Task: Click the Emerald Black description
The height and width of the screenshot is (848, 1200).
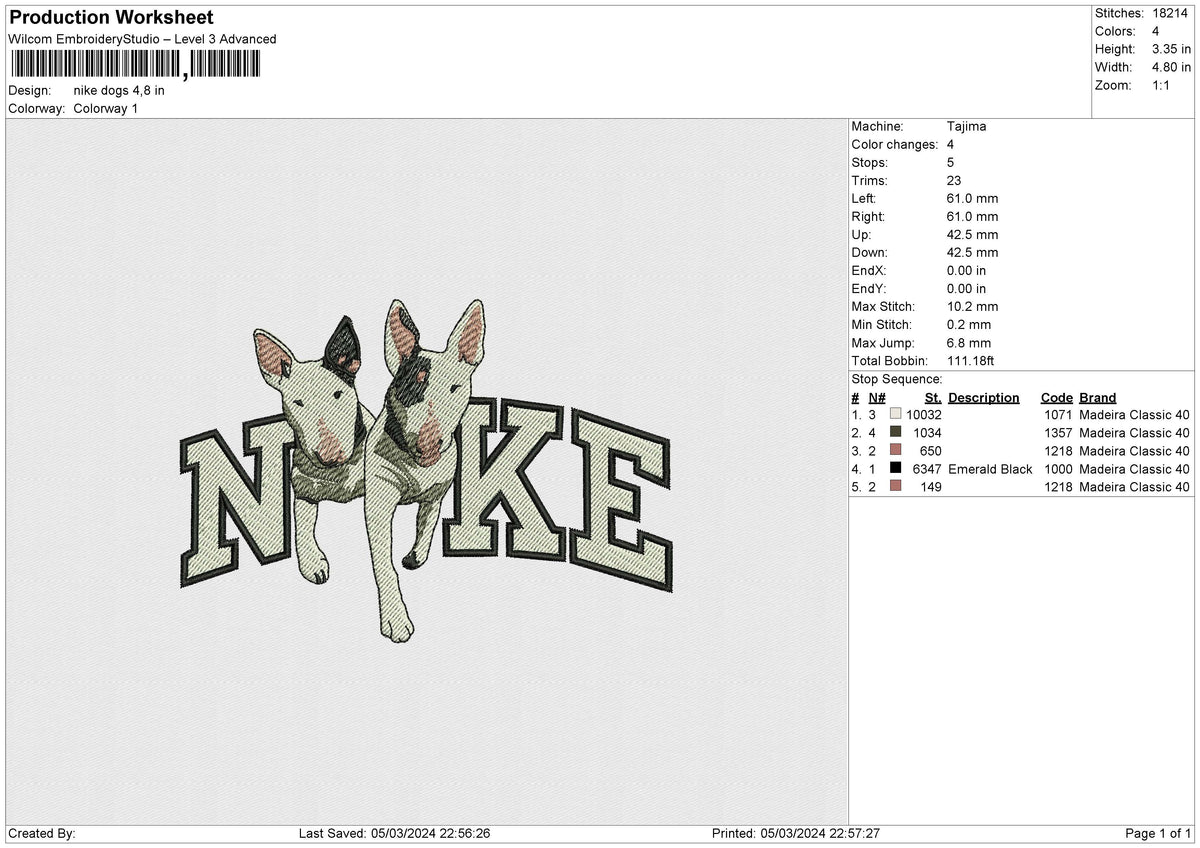Action: (x=990, y=469)
